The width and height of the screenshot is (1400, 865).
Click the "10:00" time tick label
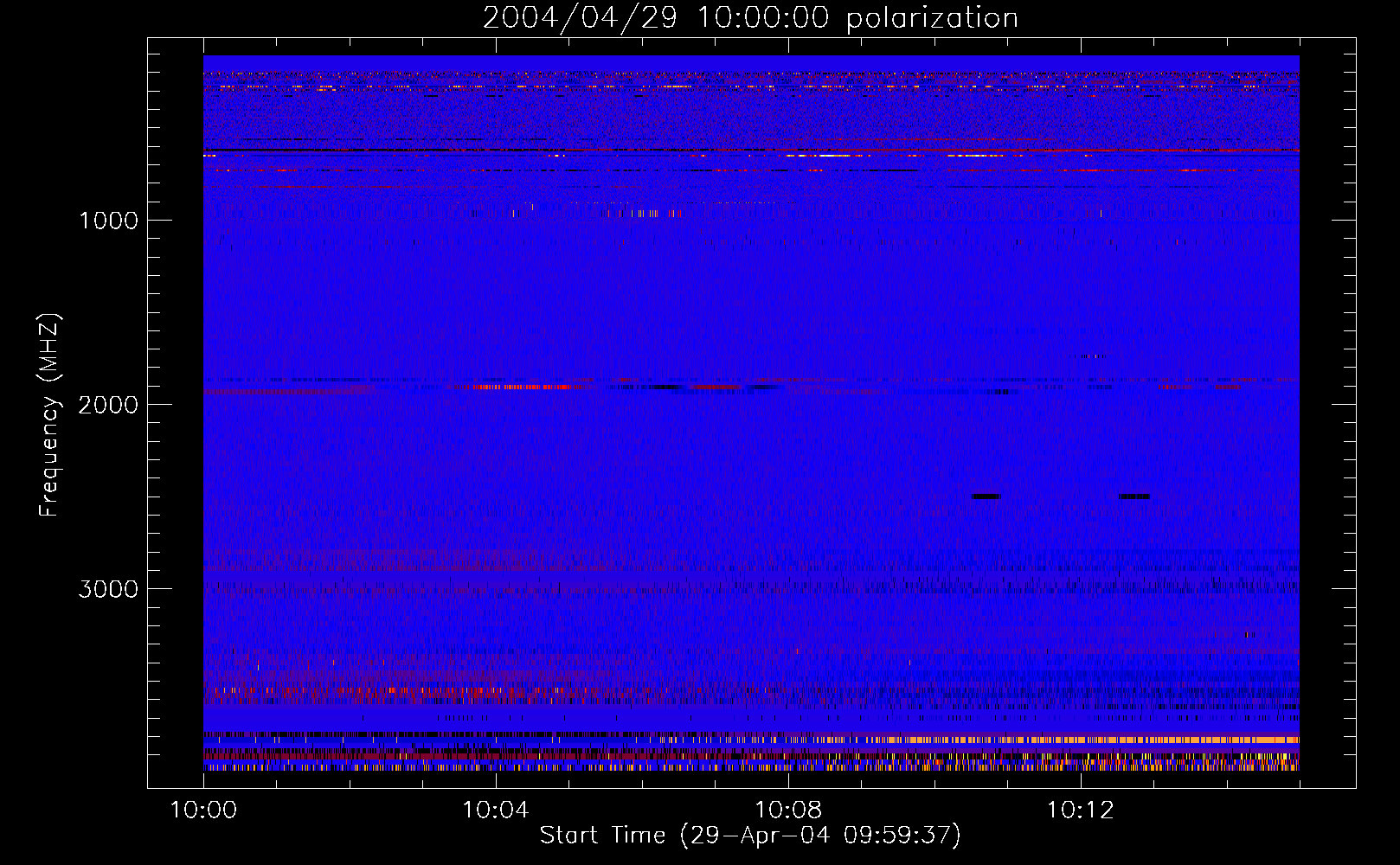click(203, 810)
